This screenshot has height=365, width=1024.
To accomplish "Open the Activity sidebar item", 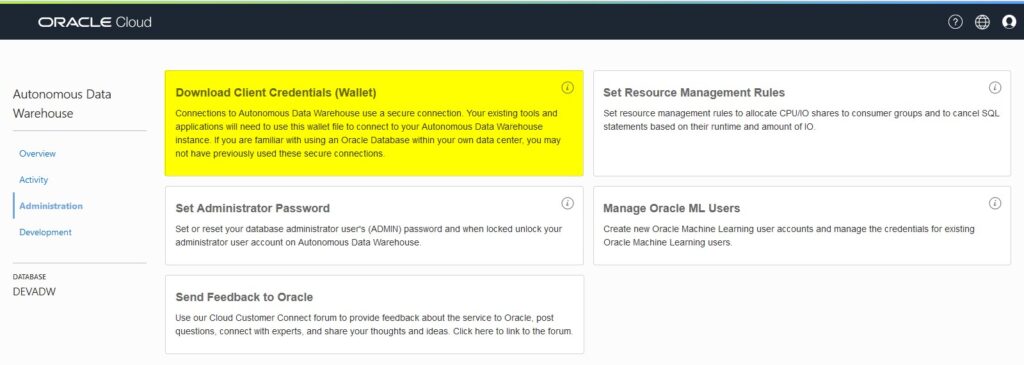I will [x=33, y=180].
